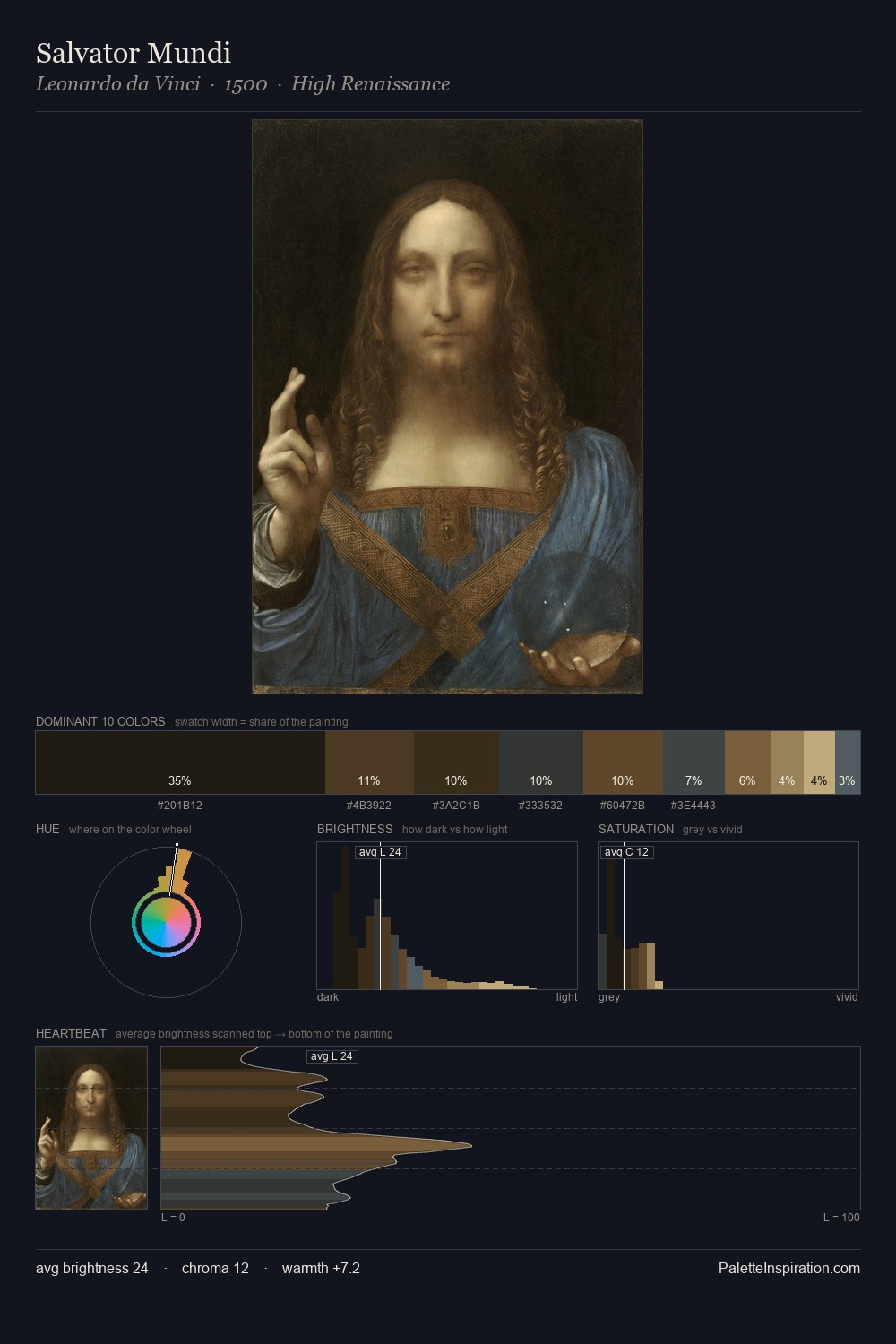Click the hex code "#3E4443"
The image size is (896, 1344).
pos(694,806)
